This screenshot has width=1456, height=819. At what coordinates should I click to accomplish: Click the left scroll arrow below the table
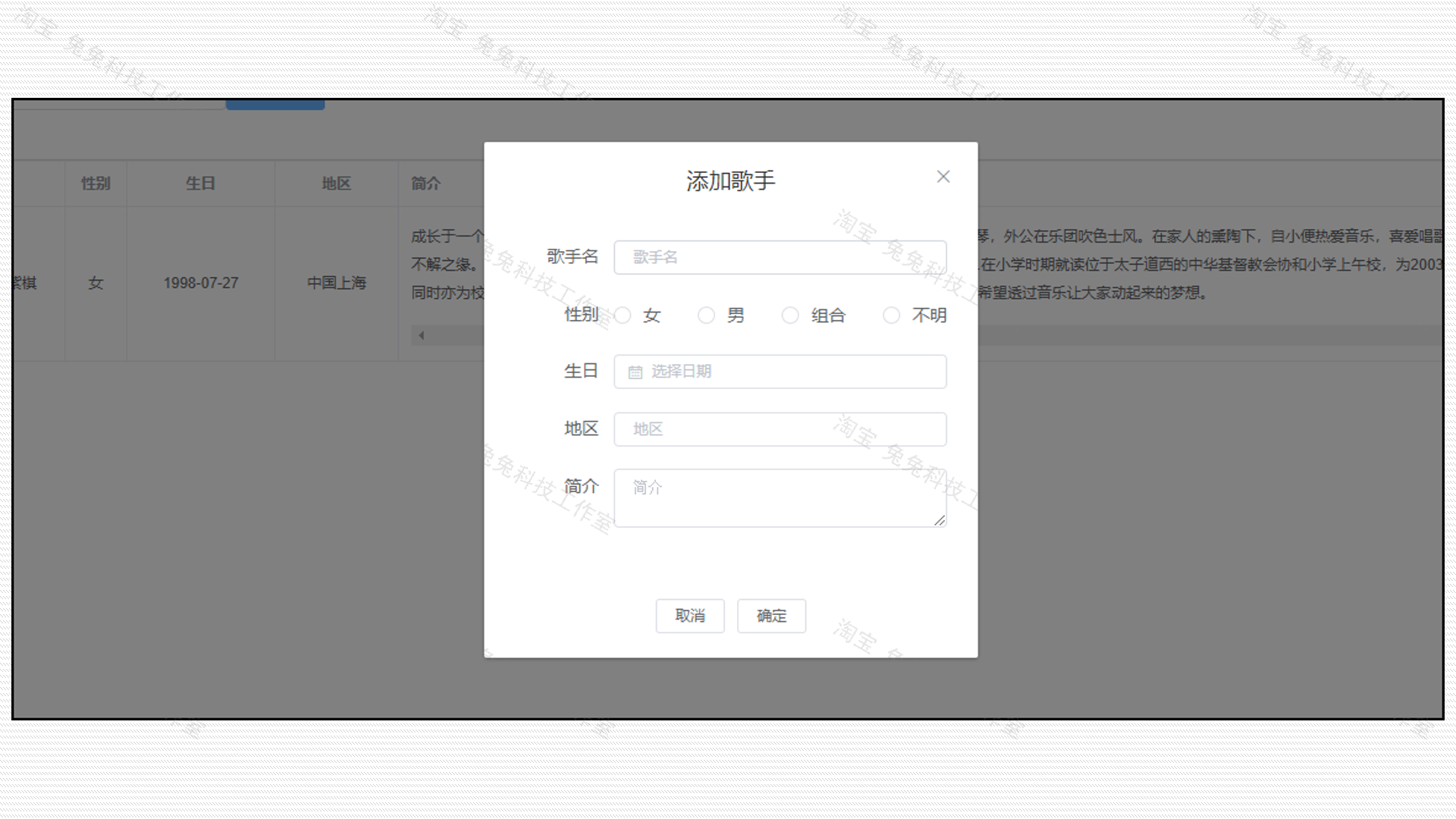click(421, 334)
